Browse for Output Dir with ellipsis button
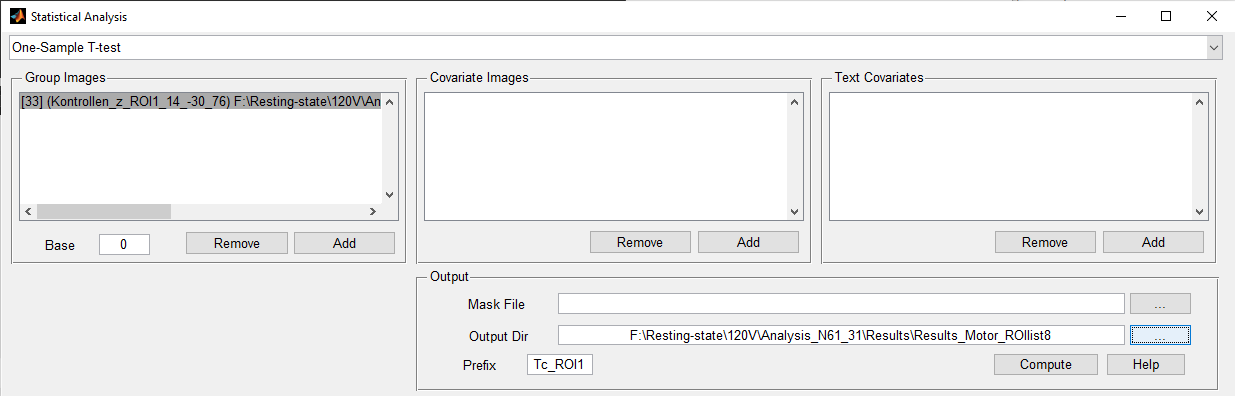The image size is (1235, 396). [x=1160, y=335]
